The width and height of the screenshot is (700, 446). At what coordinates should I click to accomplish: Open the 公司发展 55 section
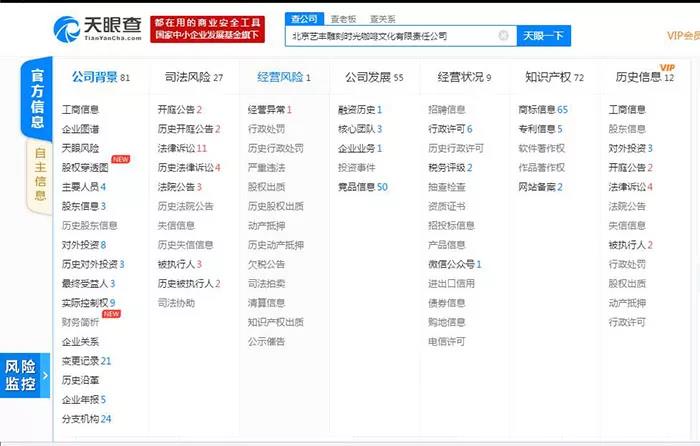click(x=374, y=77)
